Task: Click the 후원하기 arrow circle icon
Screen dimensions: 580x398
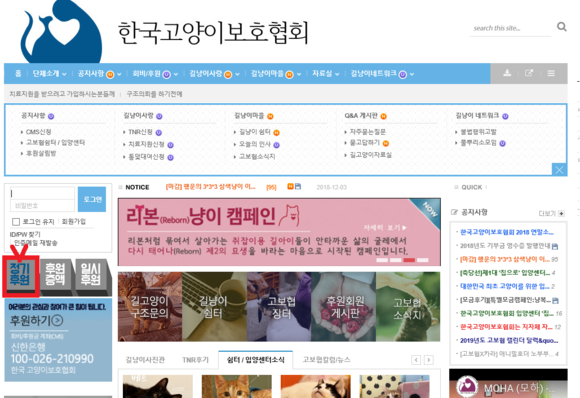Action: [x=57, y=320]
